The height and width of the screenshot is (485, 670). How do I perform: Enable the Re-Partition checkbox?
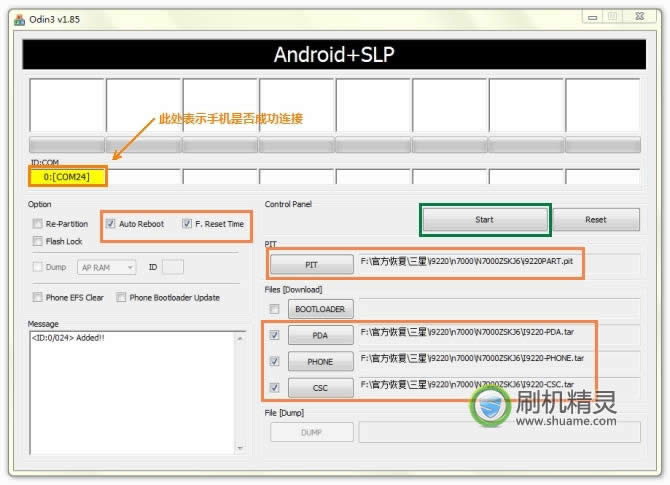click(38, 224)
